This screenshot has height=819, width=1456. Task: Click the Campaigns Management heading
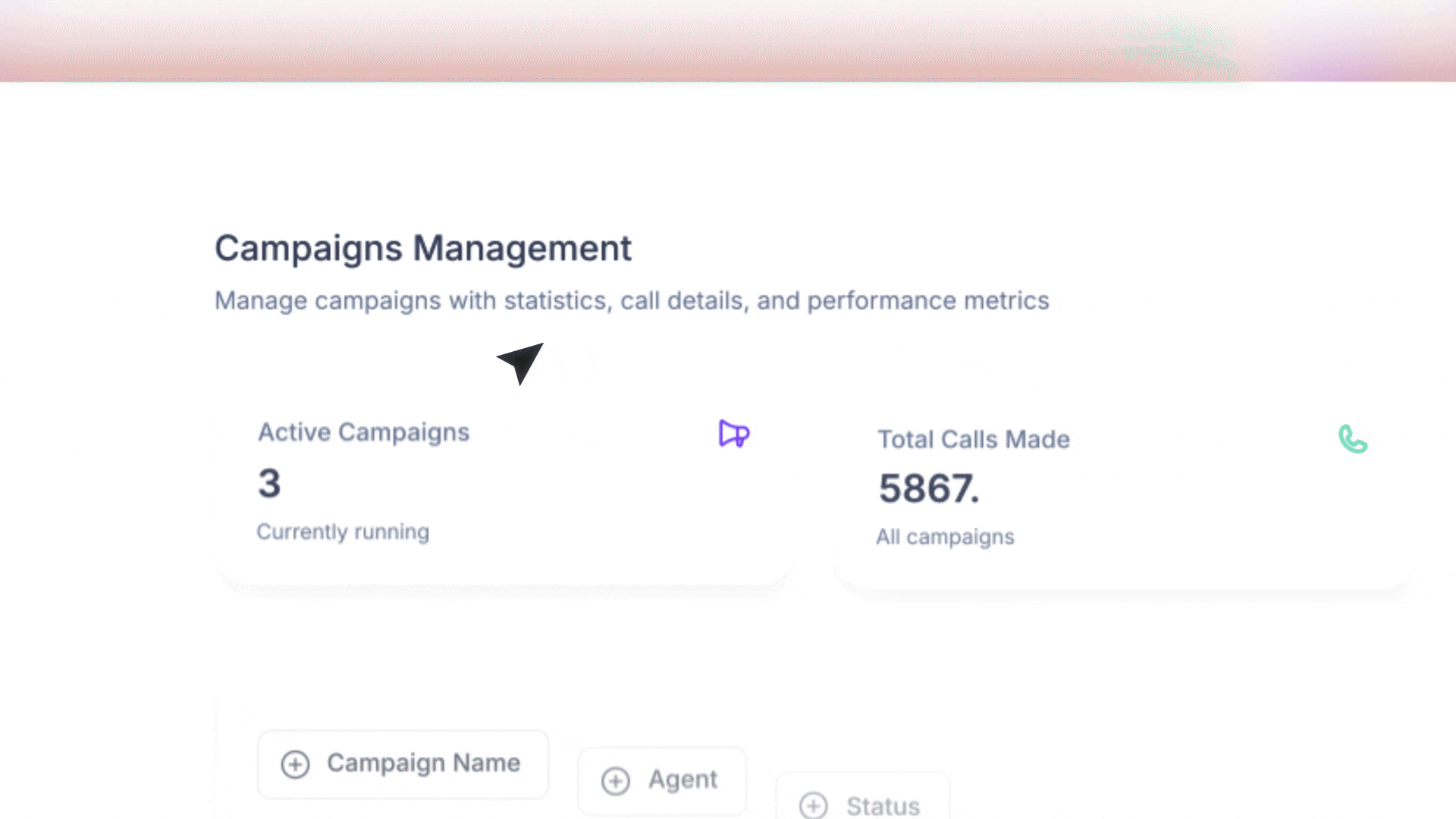click(x=422, y=248)
